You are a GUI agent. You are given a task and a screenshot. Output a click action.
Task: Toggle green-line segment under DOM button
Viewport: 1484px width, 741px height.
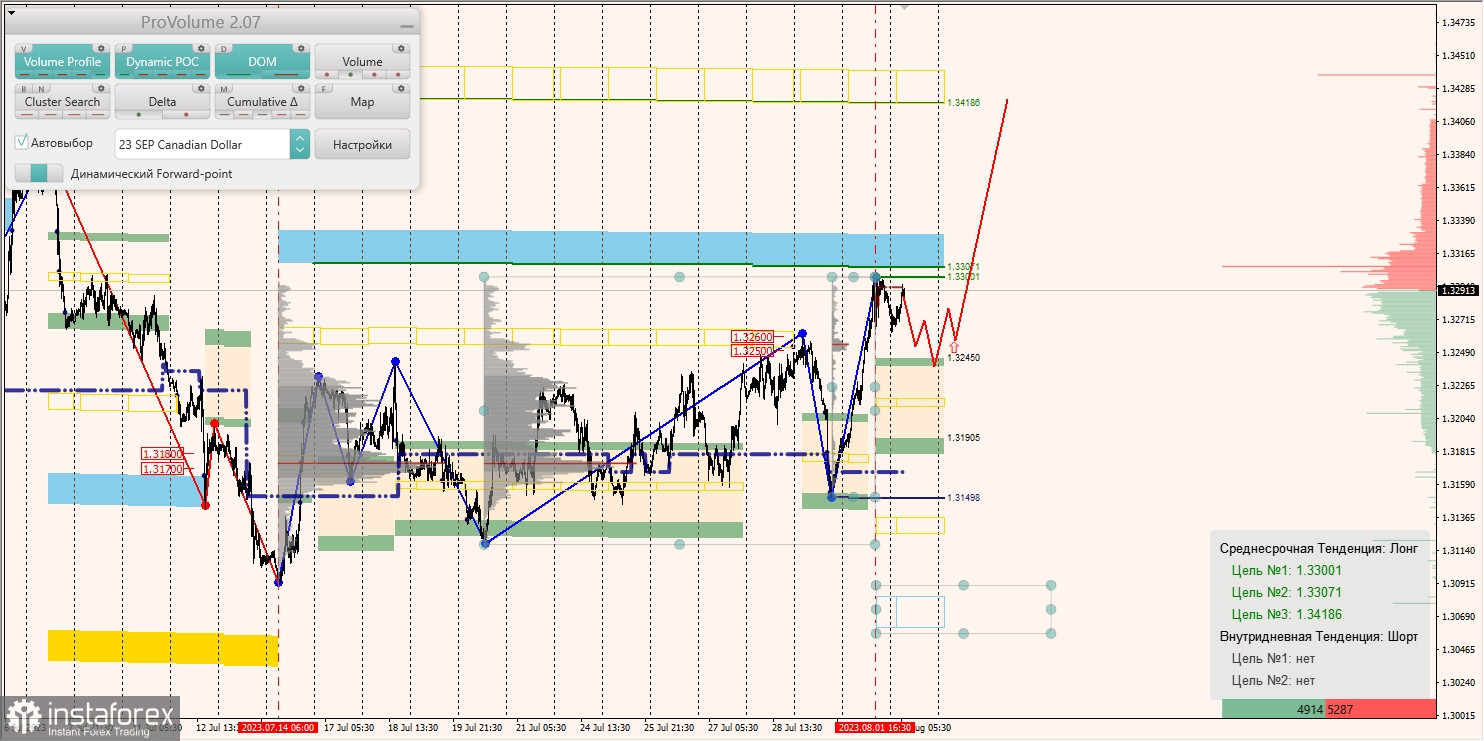point(239,75)
